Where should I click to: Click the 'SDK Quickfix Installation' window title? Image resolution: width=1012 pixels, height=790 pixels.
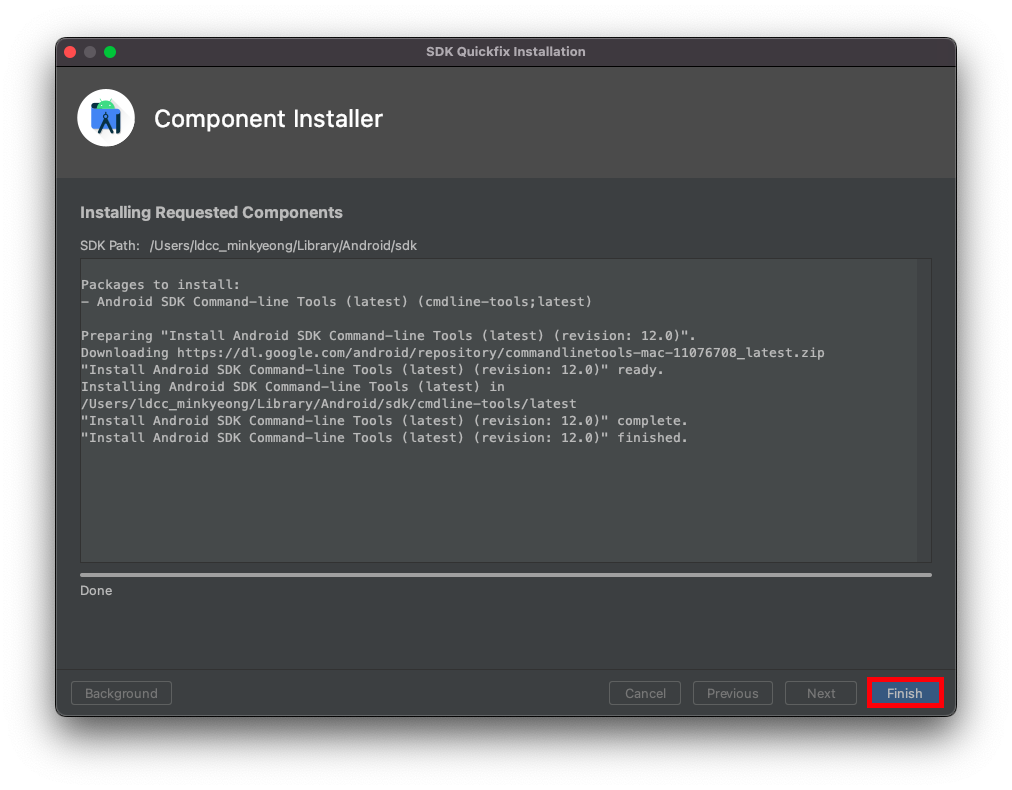coord(506,52)
